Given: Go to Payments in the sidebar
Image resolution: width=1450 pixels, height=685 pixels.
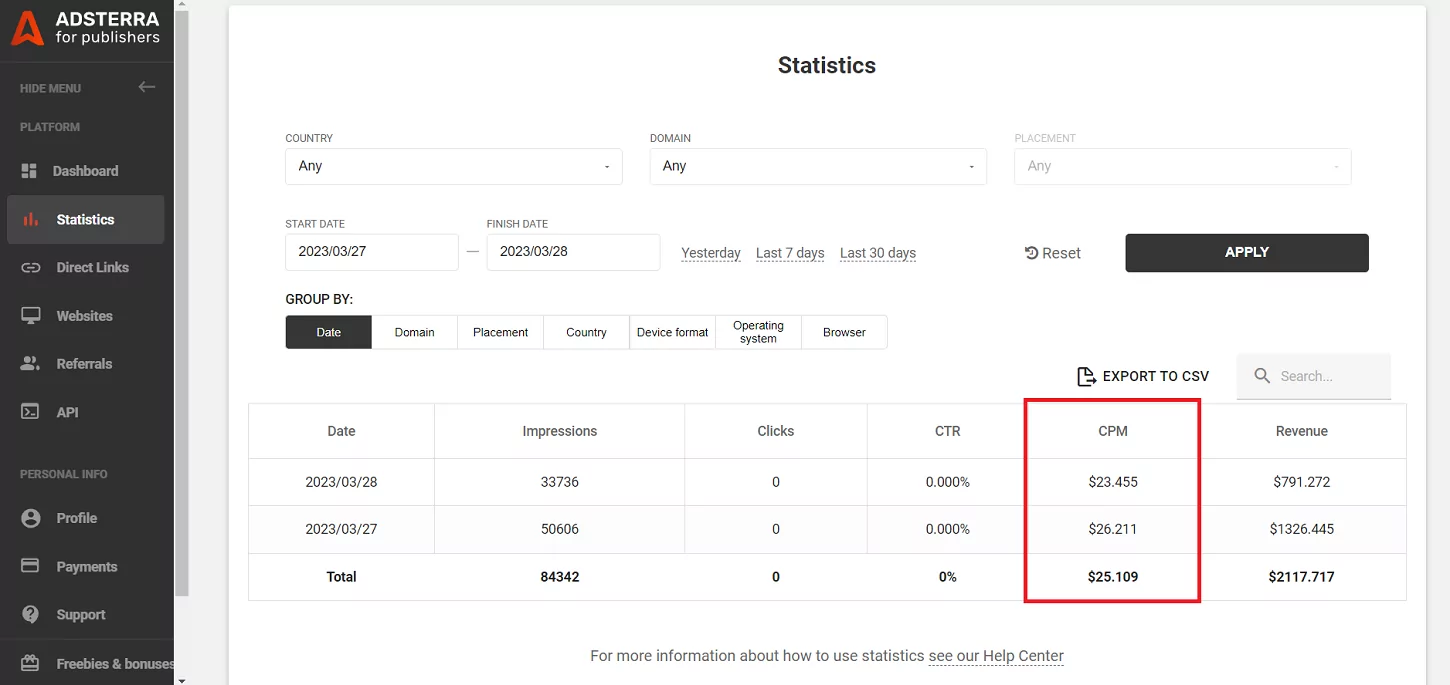Looking at the screenshot, I should 86,566.
